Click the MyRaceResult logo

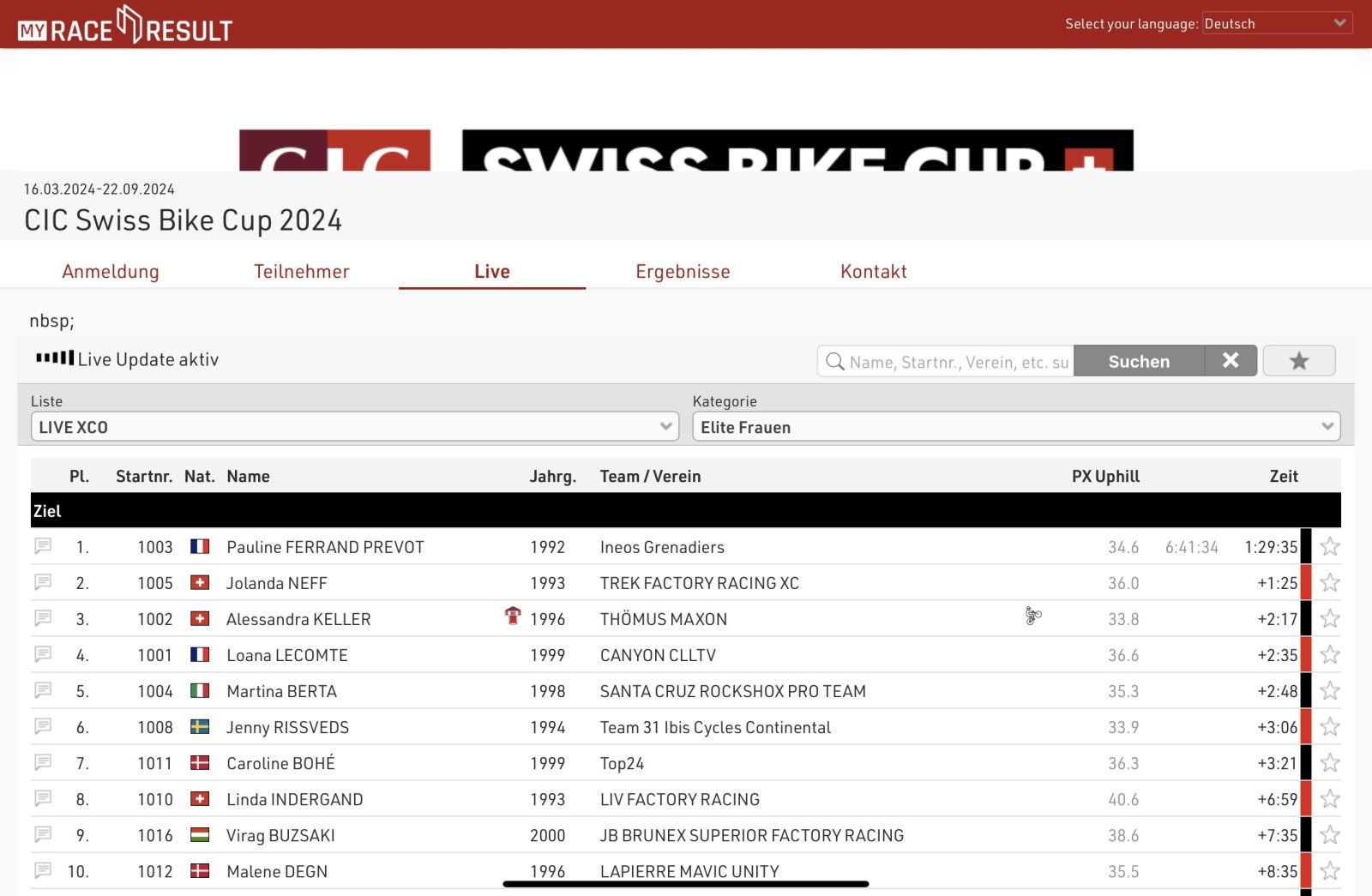click(125, 25)
